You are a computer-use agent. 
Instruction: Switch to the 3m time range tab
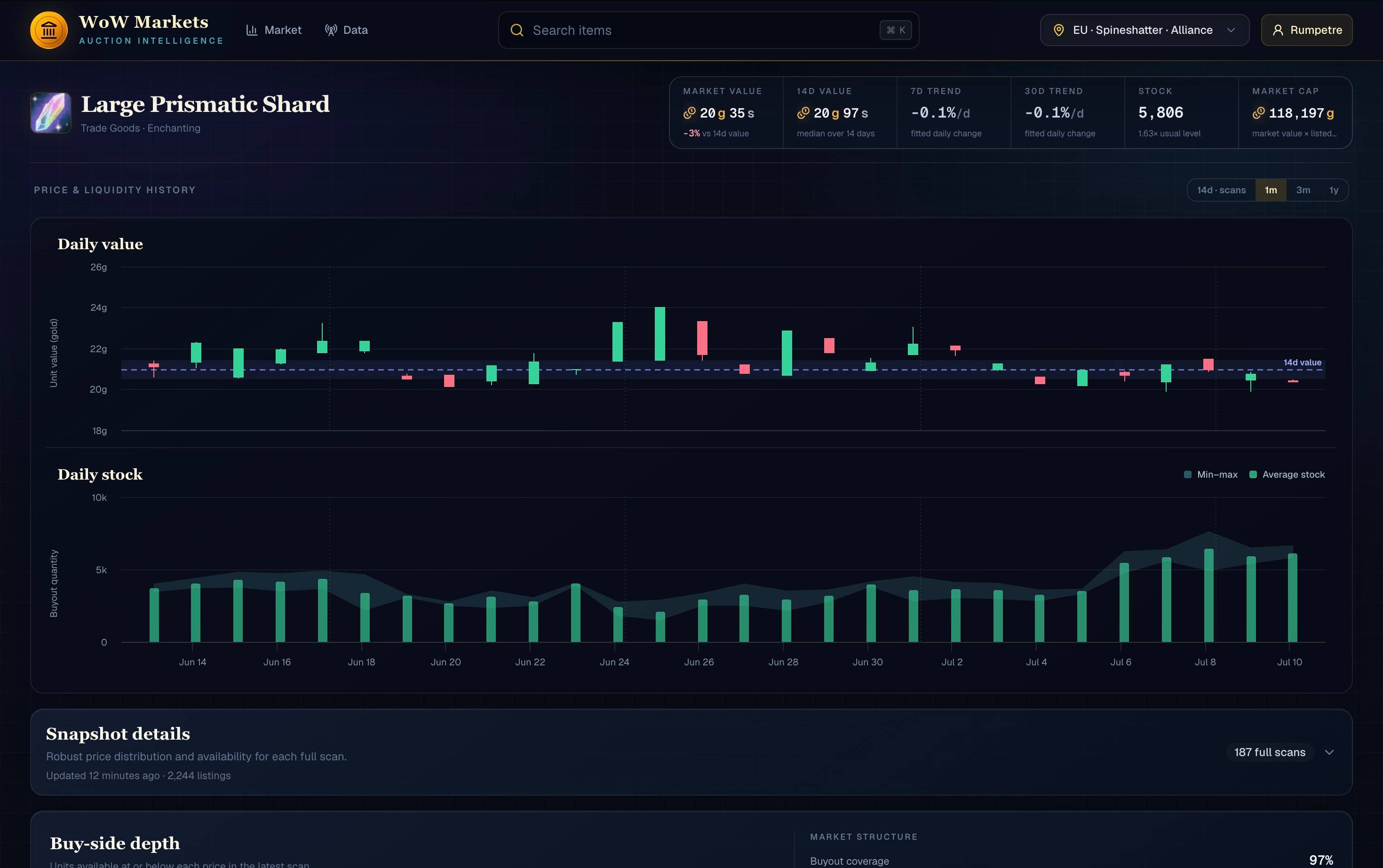coord(1303,190)
